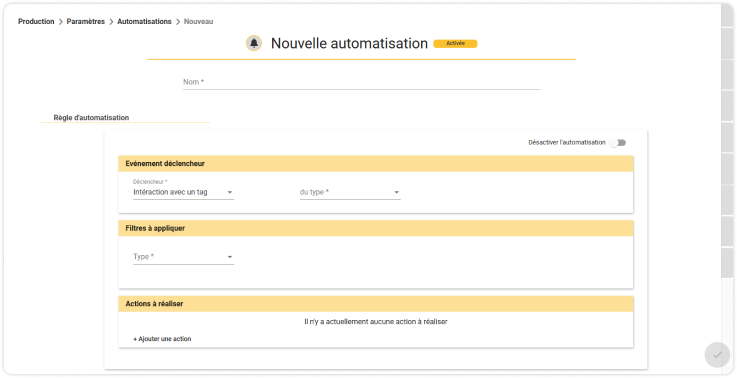This screenshot has height=378, width=737.
Task: Go to Paramètres breadcrumb
Action: click(86, 22)
